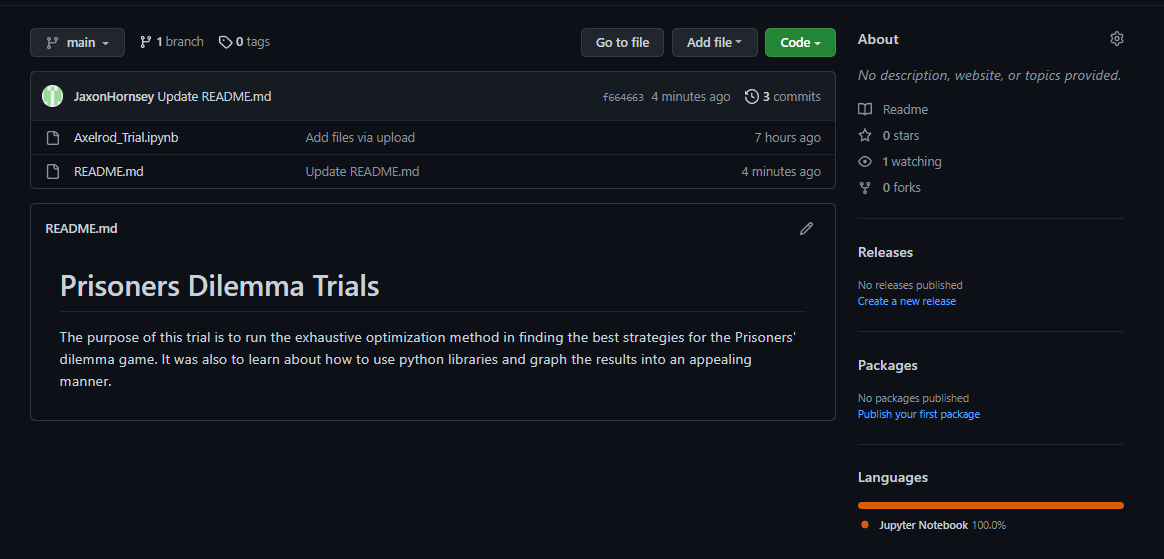Click the file icon beside Axelrod_Trial.ipynb
Screen dimensions: 1164x559
click(53, 138)
